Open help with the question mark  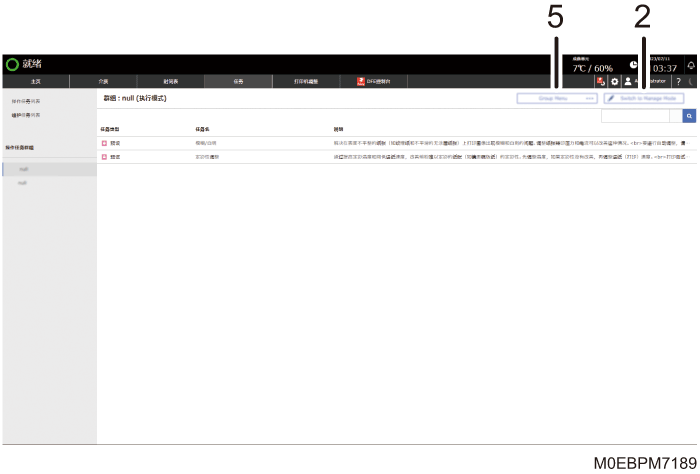tap(679, 81)
